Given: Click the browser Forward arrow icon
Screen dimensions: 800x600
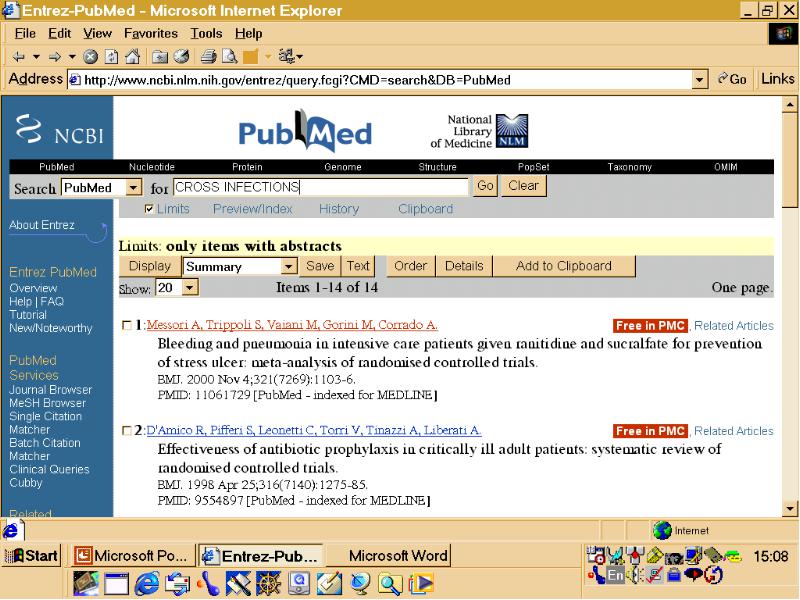Looking at the screenshot, I should tap(55, 56).
